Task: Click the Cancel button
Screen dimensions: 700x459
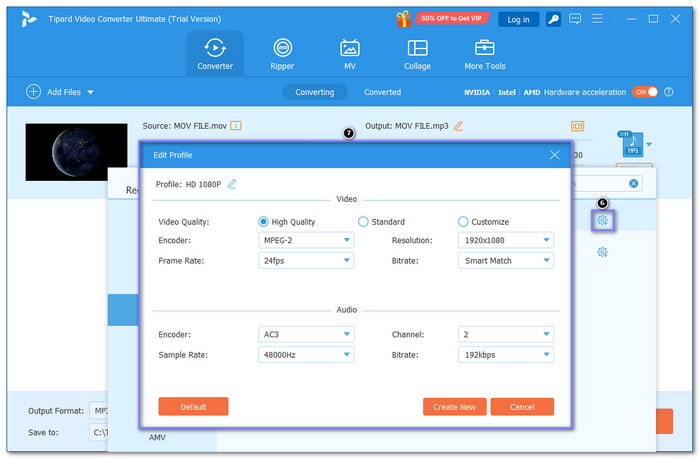Action: (522, 407)
